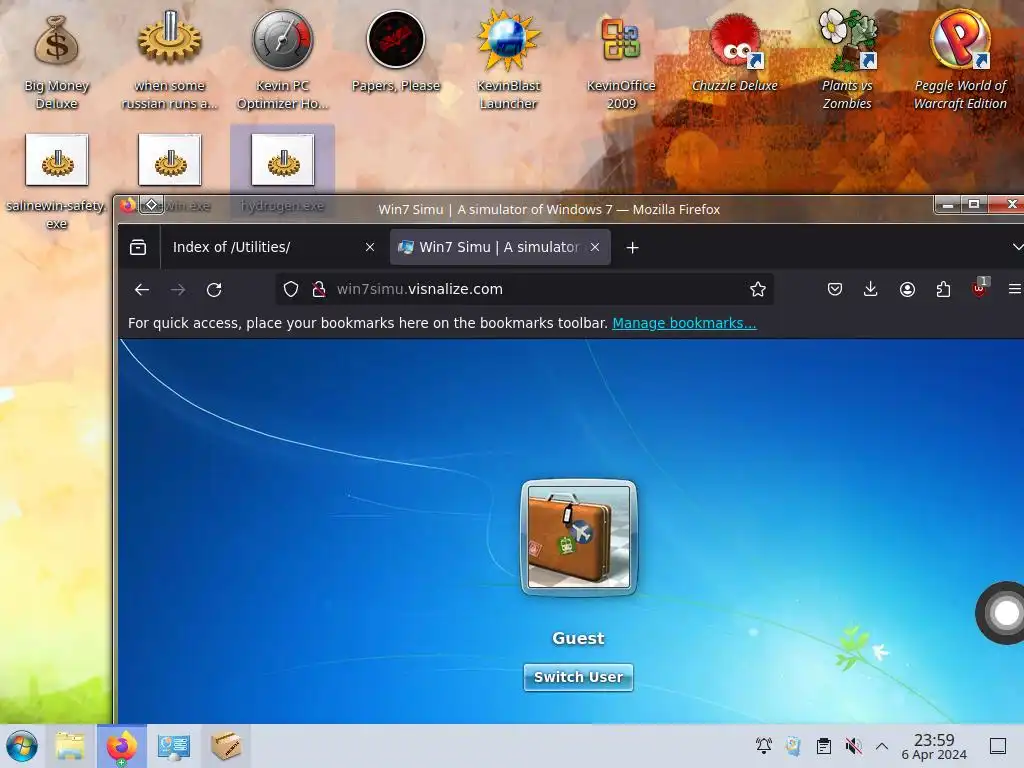This screenshot has width=1024, height=768.
Task: Open tracking protection shield in address bar
Action: (x=291, y=289)
